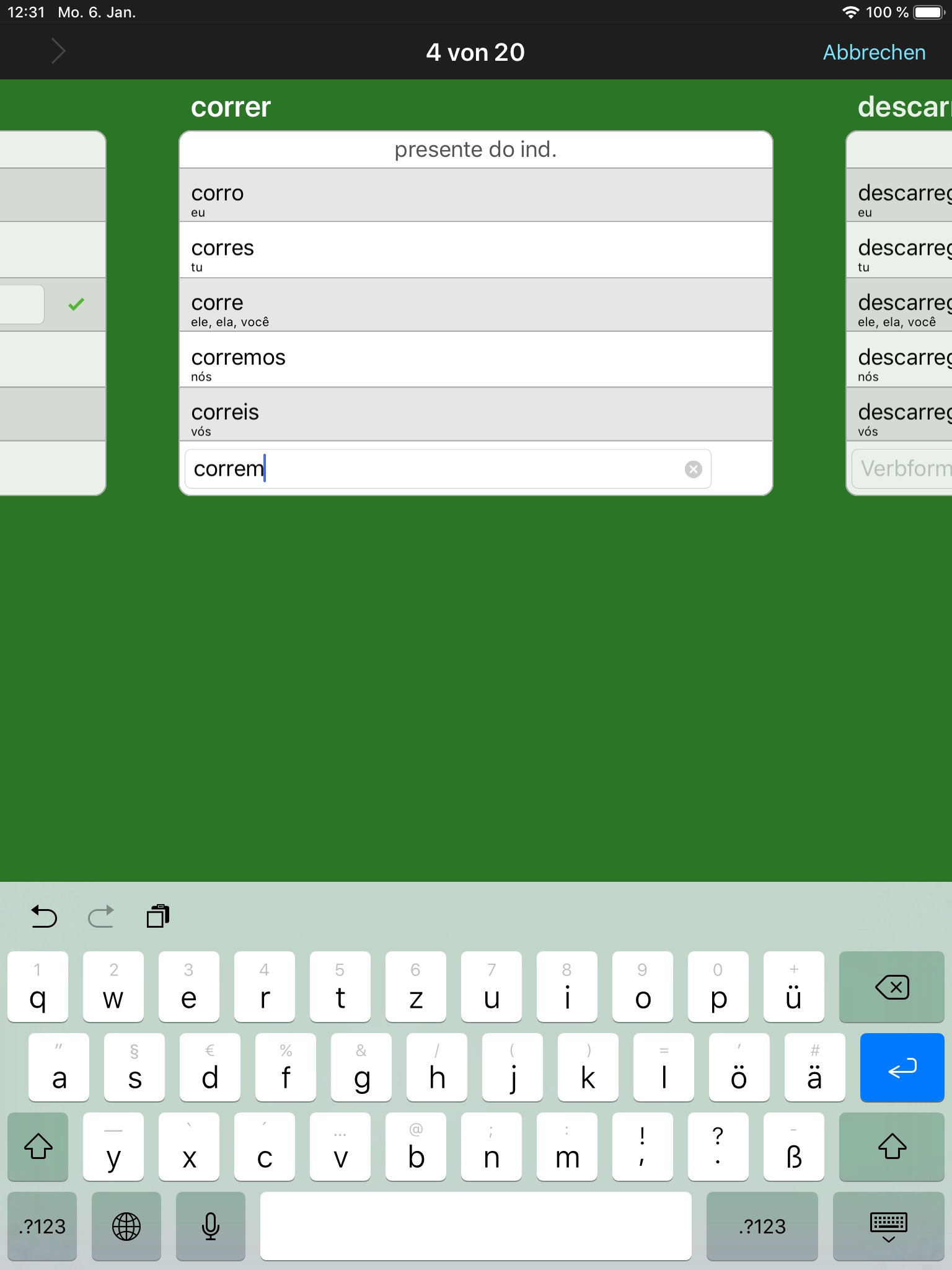Tap the k key
952x1270 pixels.
(x=588, y=1067)
